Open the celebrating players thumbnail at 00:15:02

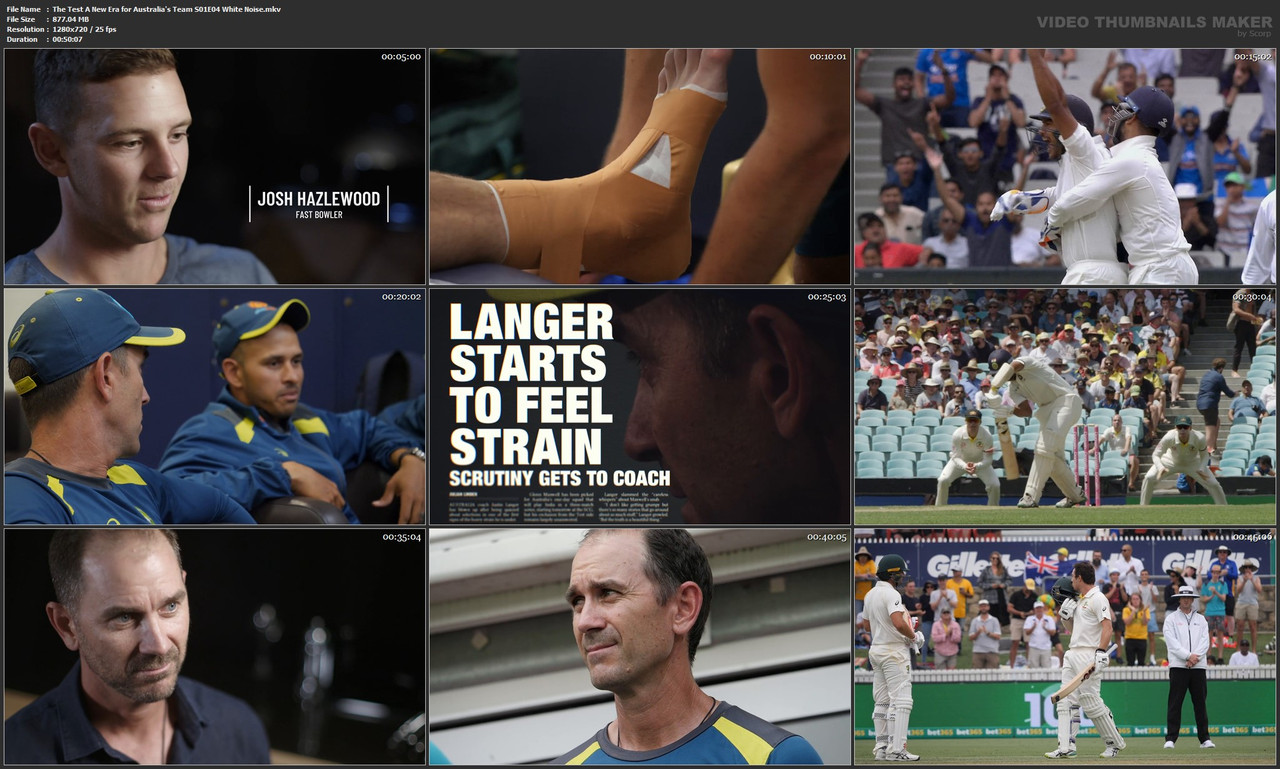(1065, 167)
